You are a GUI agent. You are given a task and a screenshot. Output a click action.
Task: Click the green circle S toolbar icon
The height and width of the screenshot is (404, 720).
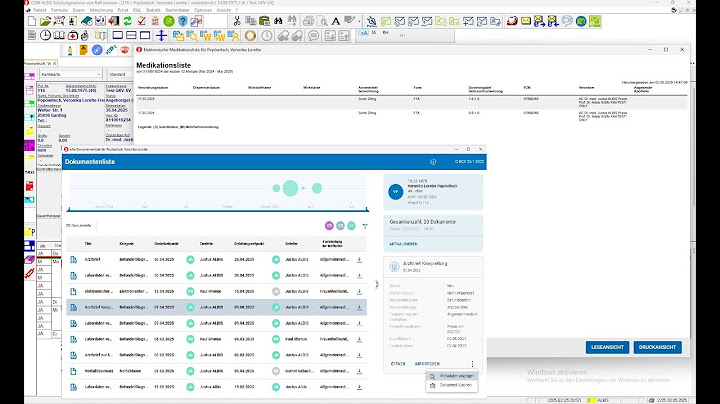[x=169, y=21]
